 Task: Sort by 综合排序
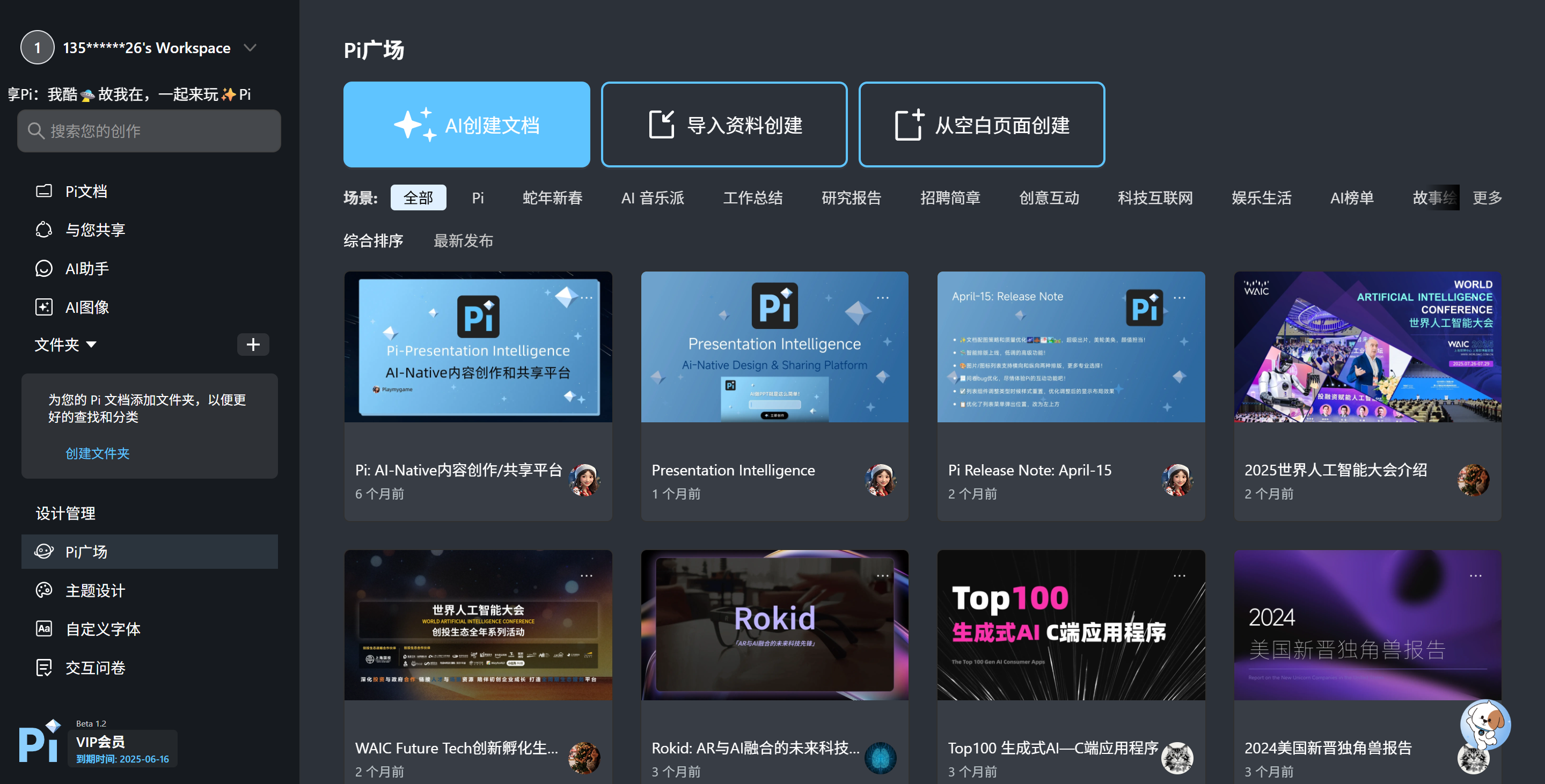click(373, 241)
